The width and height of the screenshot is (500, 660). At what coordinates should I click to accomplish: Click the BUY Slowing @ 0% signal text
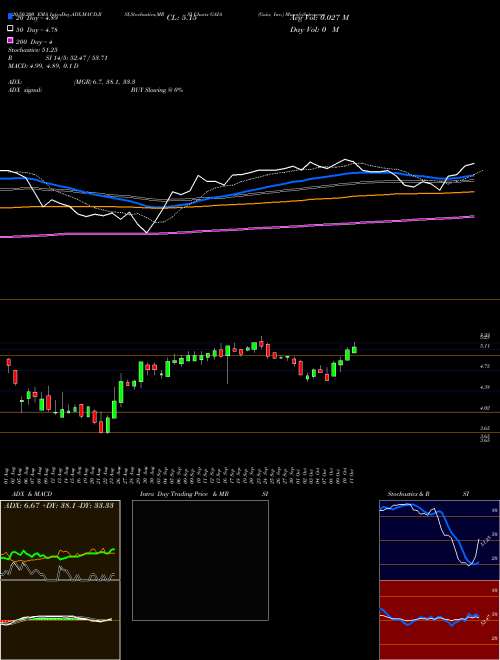point(157,90)
